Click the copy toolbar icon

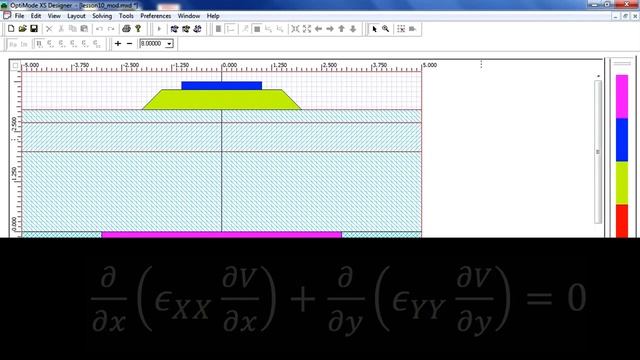pyautogui.click(x=73, y=29)
